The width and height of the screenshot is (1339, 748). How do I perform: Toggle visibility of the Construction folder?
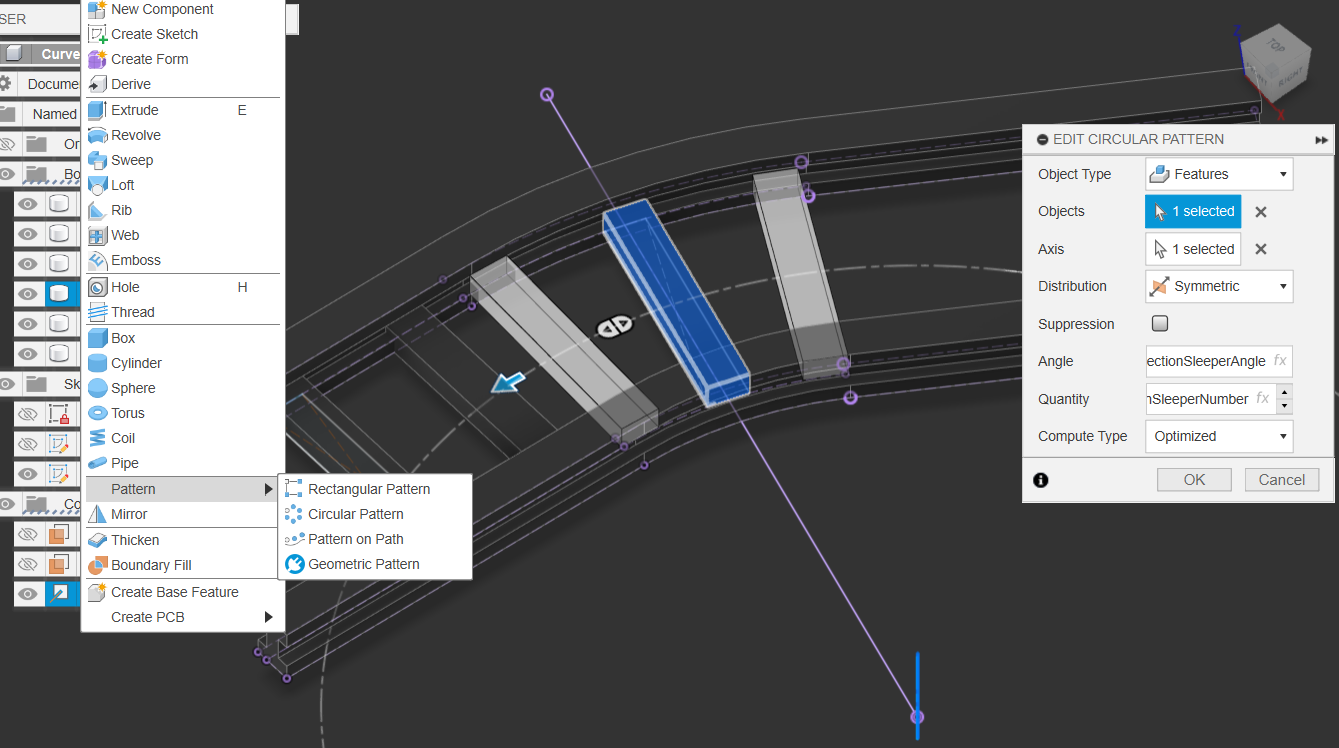tap(6, 504)
